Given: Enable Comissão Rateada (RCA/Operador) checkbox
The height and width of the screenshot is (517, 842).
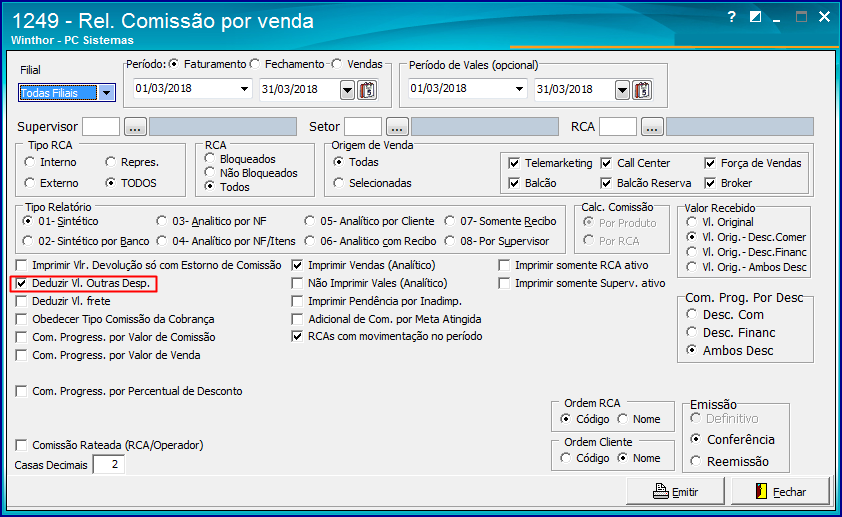Looking at the screenshot, I should 21,445.
